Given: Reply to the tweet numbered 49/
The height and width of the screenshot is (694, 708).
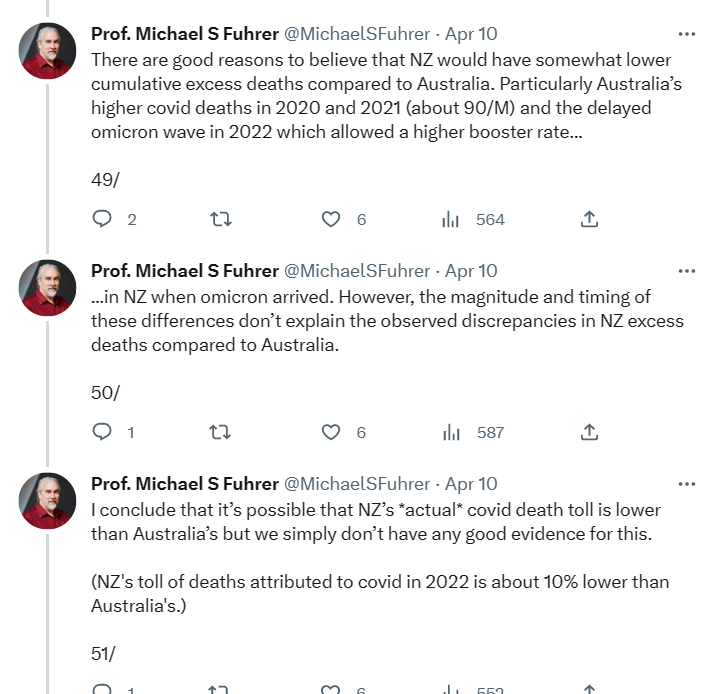Looking at the screenshot, I should click(x=102, y=219).
